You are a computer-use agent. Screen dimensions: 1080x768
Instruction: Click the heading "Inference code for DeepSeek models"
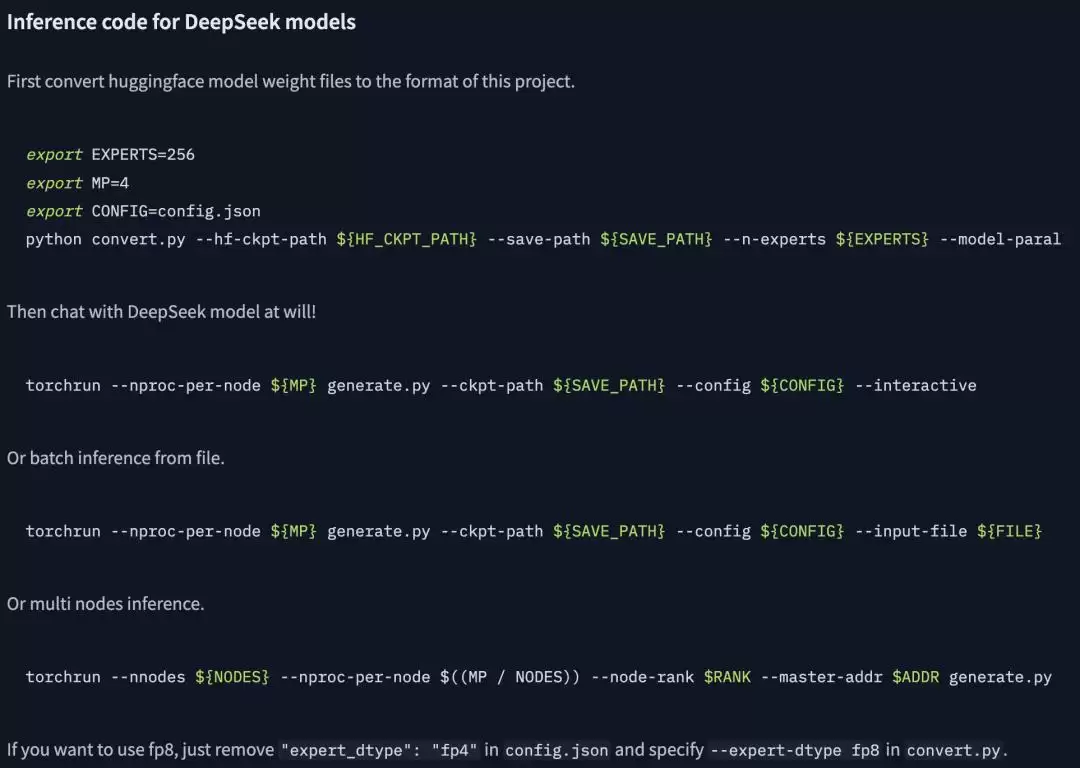[181, 22]
